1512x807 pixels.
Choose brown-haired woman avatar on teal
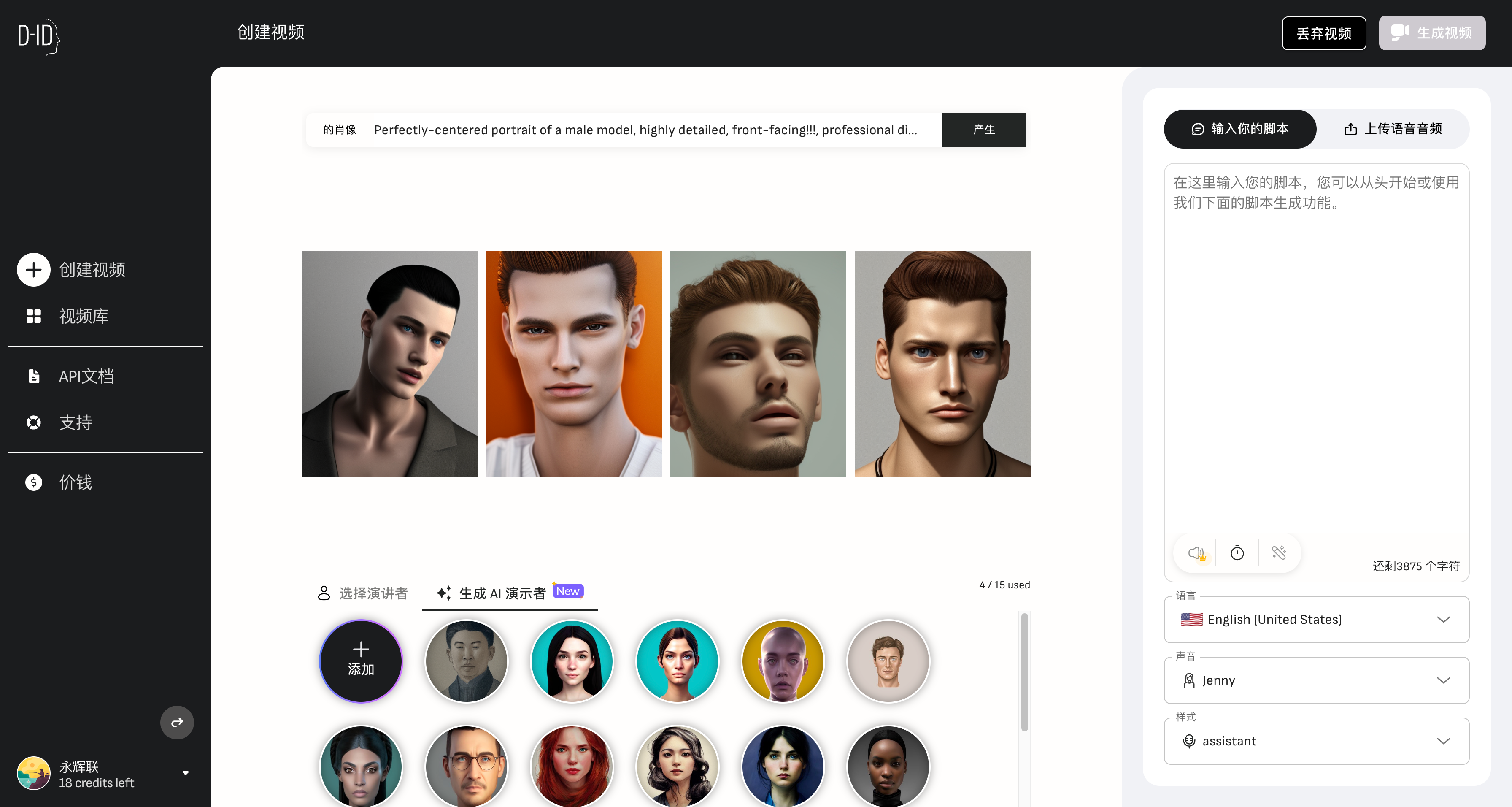678,661
